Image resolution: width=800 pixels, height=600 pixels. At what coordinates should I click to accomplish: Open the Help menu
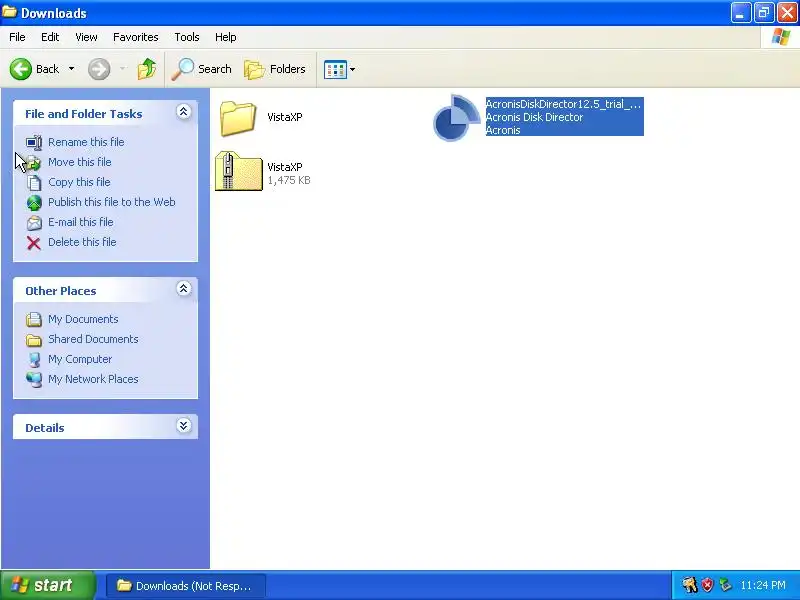226,37
